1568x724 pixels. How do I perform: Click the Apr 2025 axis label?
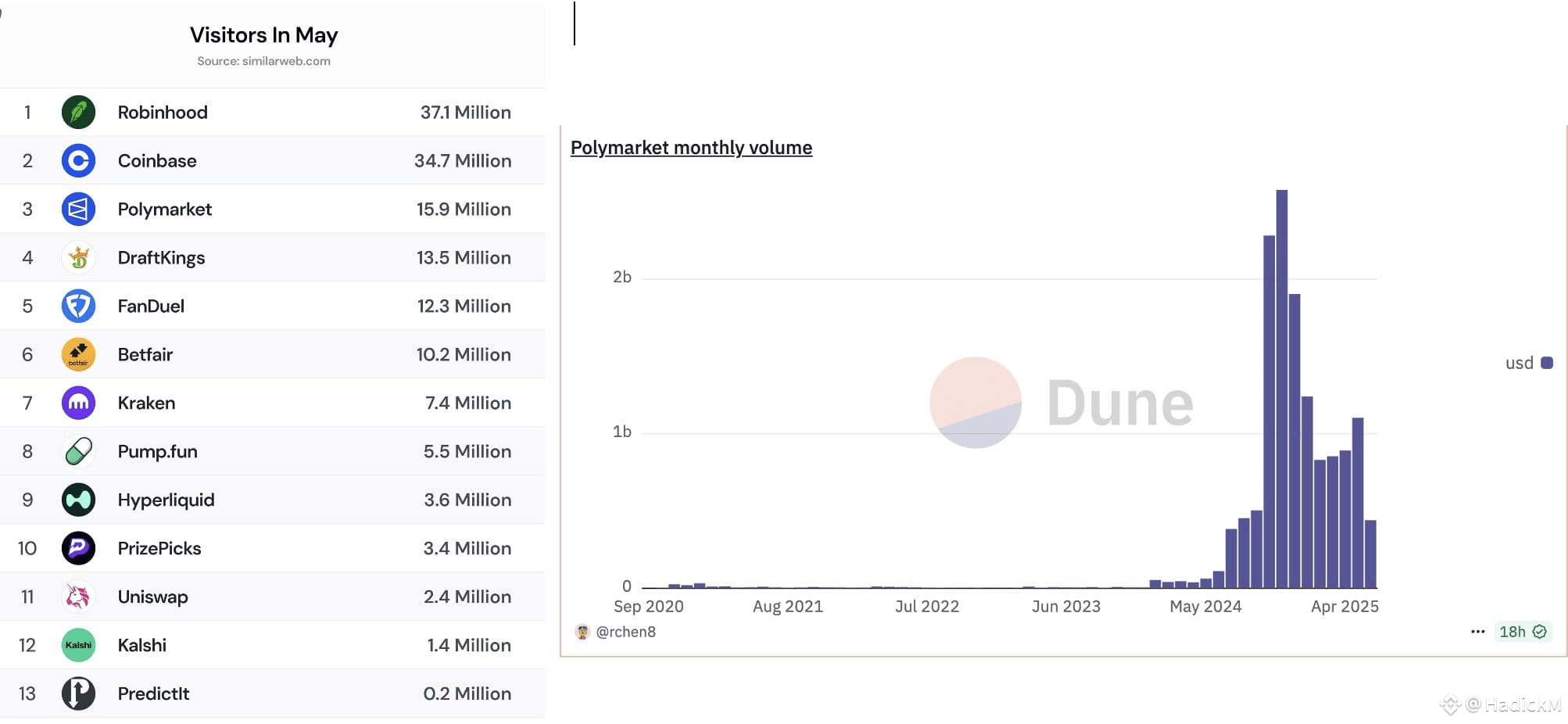coord(1344,607)
